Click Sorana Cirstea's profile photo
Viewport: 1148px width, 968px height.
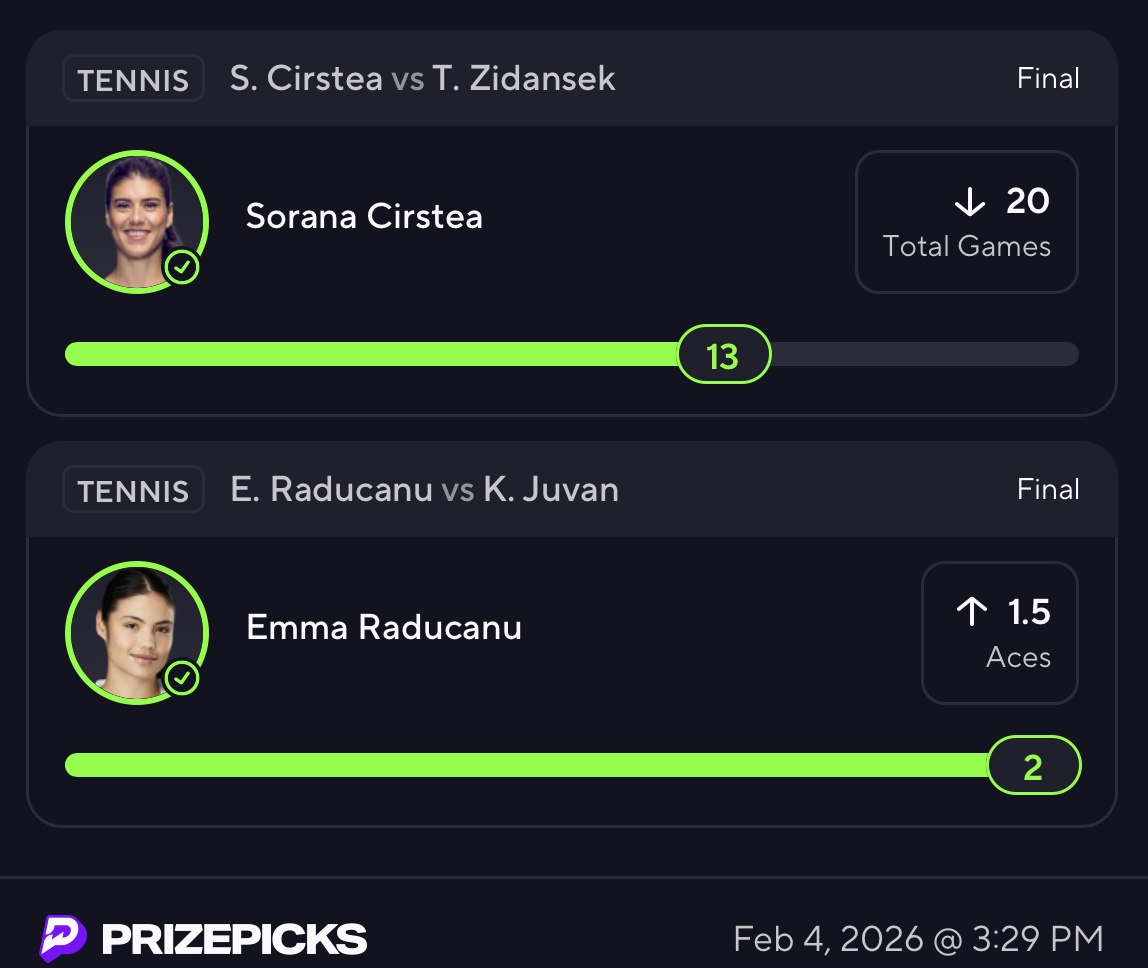point(137,221)
